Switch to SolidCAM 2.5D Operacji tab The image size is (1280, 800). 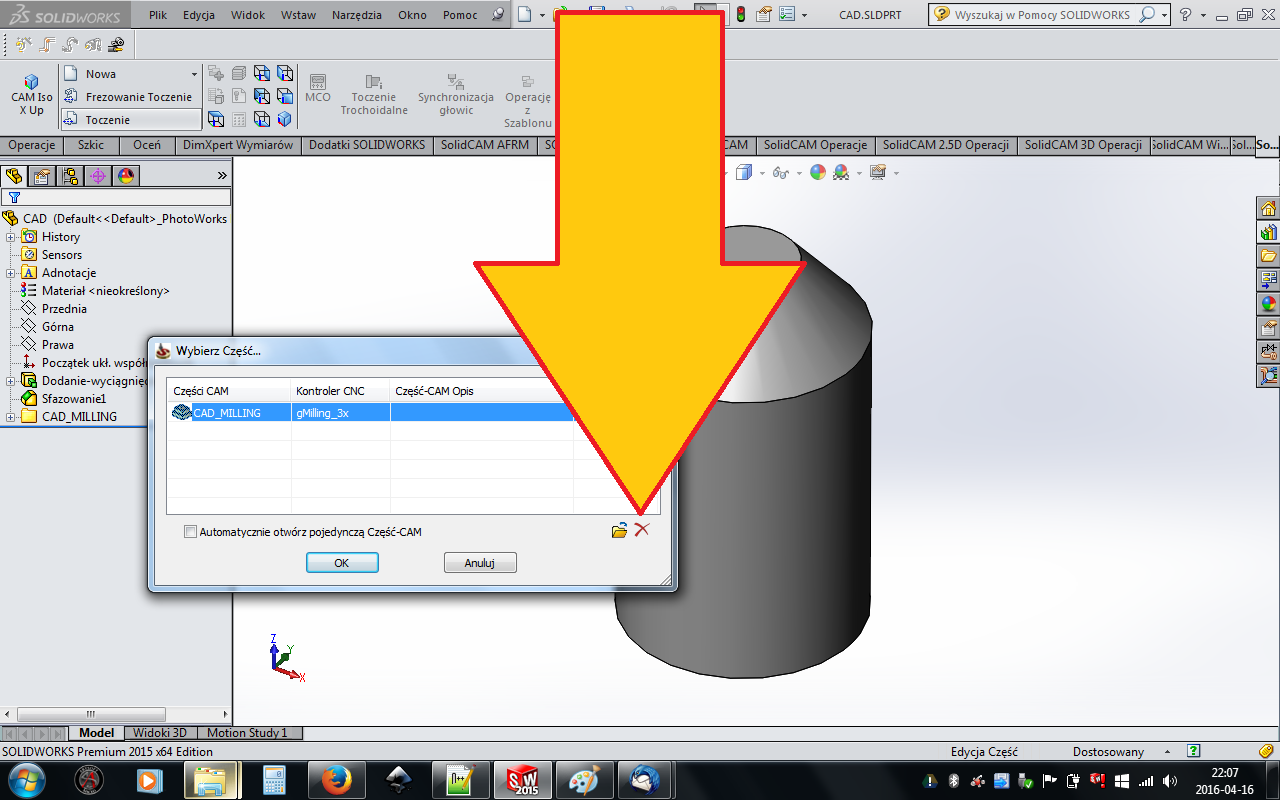pyautogui.click(x=945, y=145)
